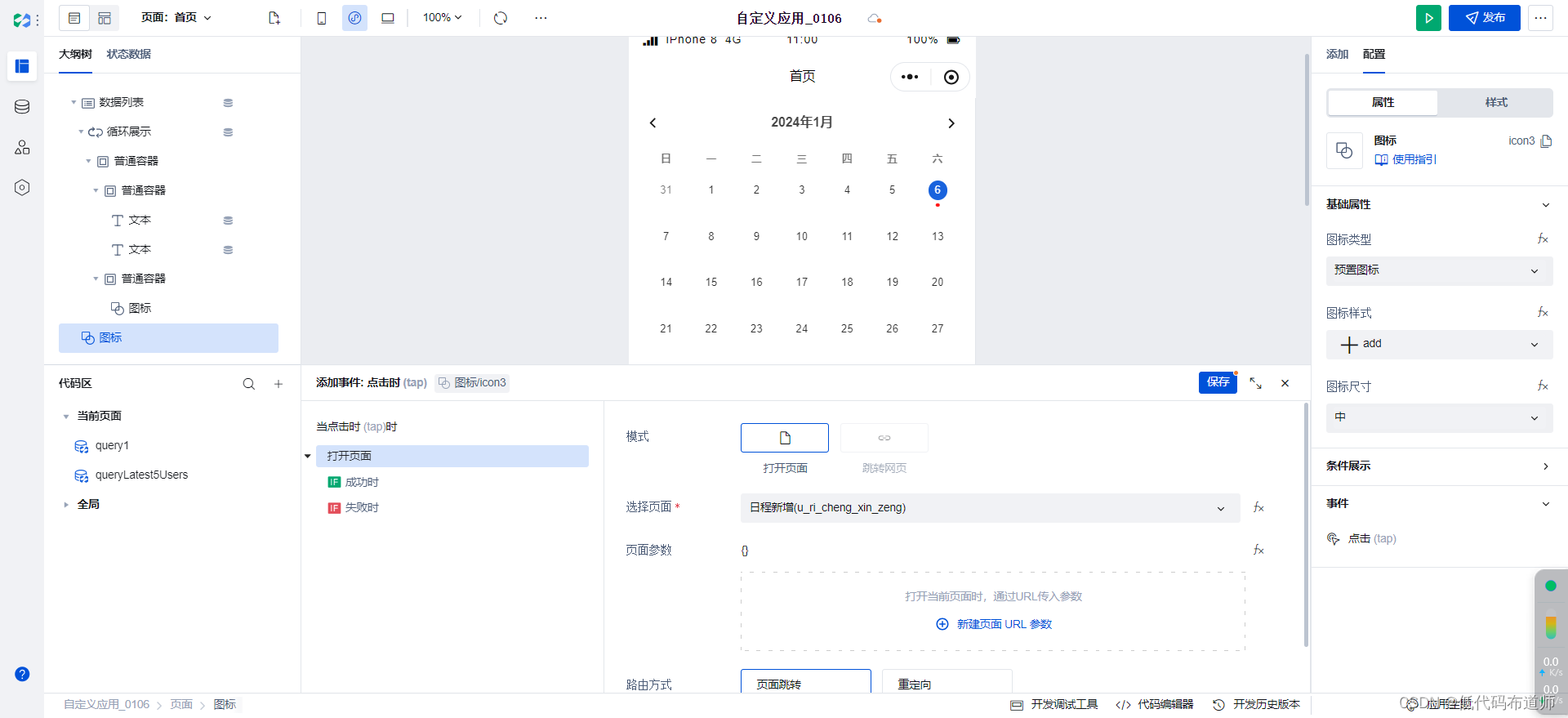Toggle the component panel layout icon
Viewport: 1568px width, 718px height.
click(105, 18)
